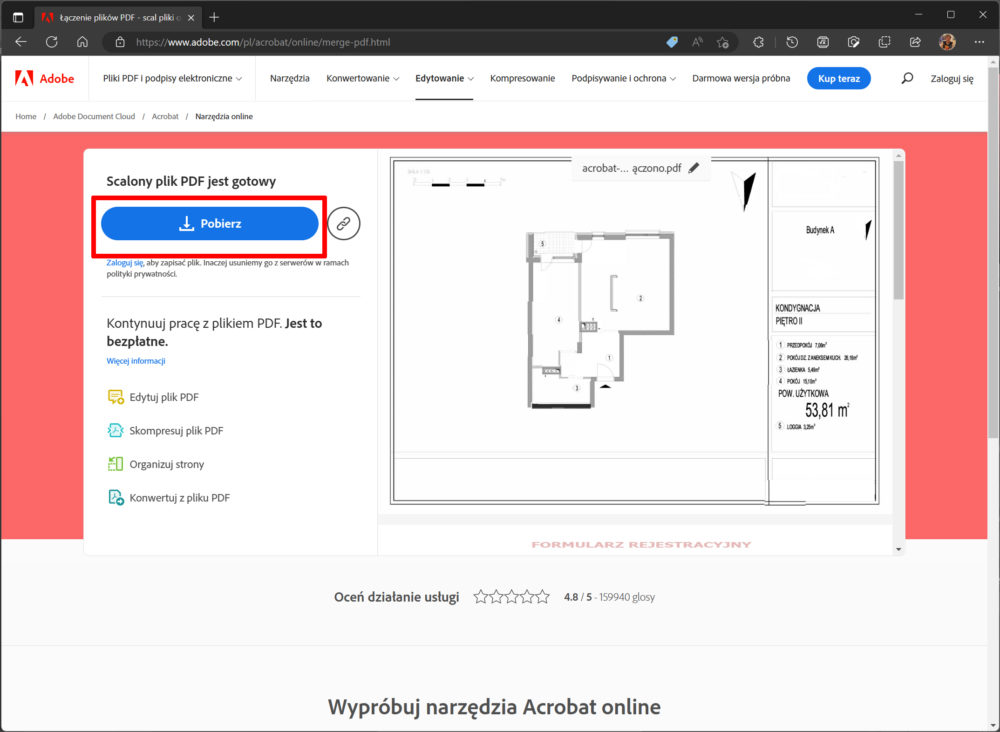The height and width of the screenshot is (732, 1000).
Task: Copy share link with the chain icon
Action: pos(344,224)
